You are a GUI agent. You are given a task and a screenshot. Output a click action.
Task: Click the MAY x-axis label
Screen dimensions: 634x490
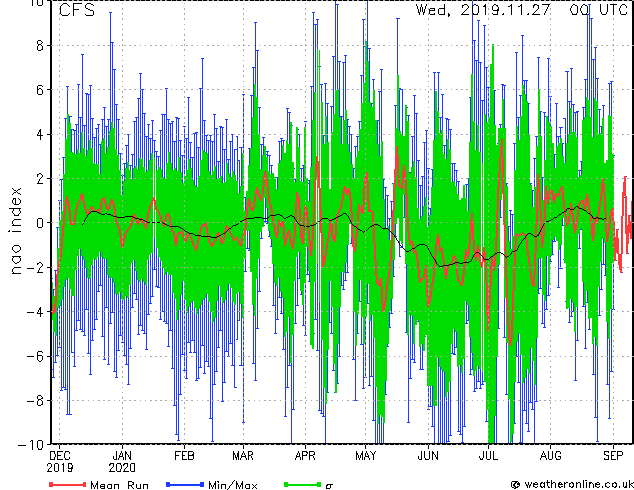[366, 456]
